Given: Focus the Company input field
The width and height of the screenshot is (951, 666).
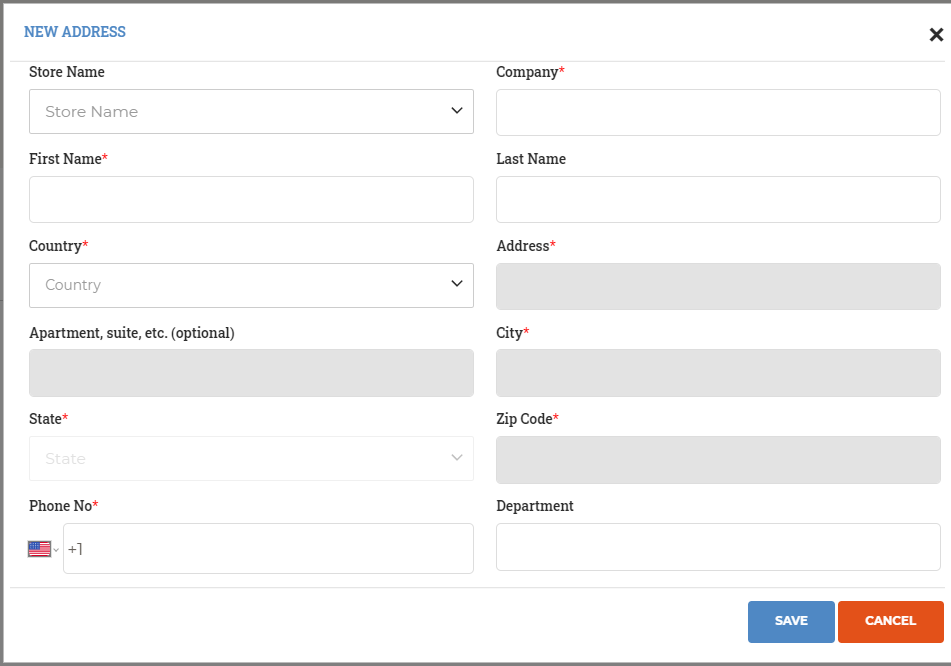Looking at the screenshot, I should [718, 112].
